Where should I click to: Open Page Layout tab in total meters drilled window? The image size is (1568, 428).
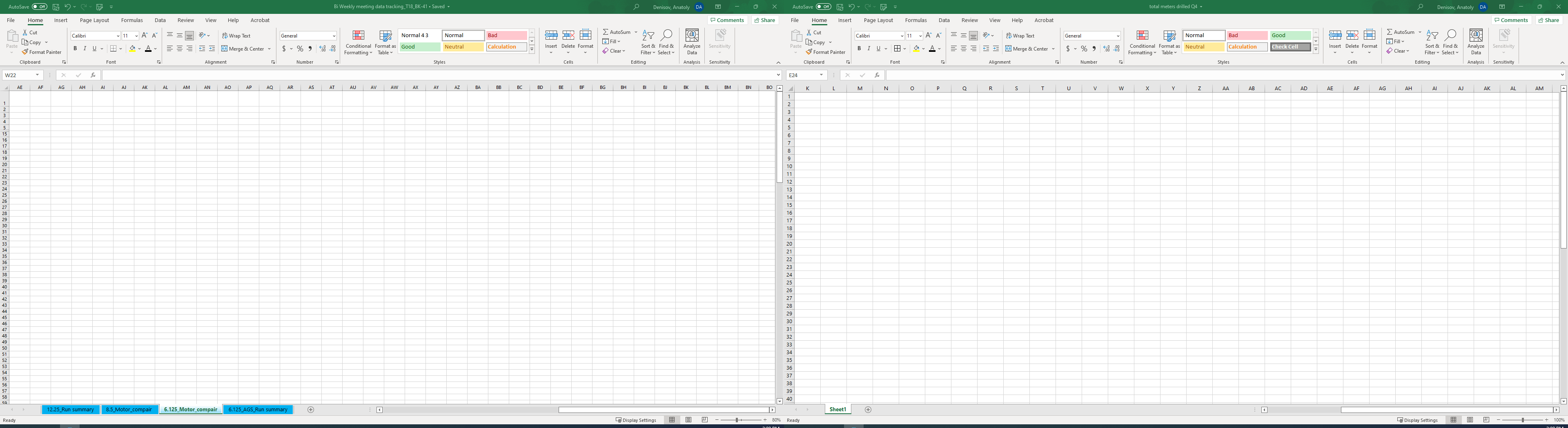click(x=878, y=21)
